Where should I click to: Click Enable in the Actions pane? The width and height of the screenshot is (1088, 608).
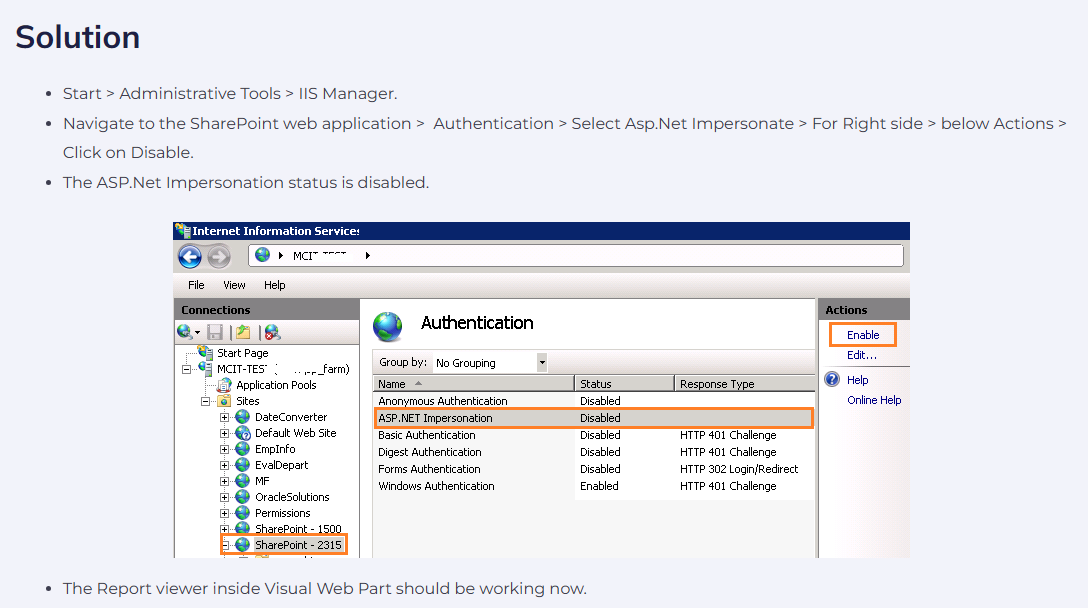tap(862, 335)
